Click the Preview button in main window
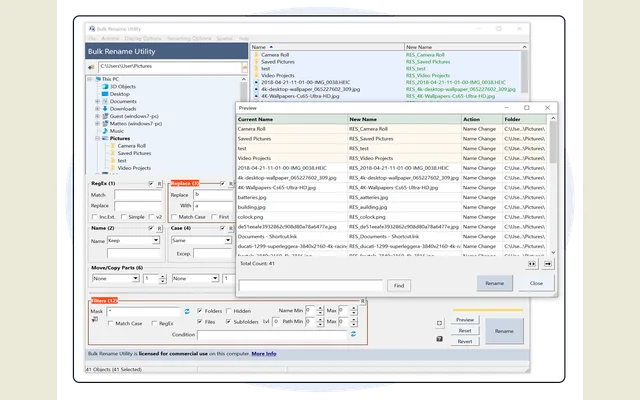 (465, 320)
